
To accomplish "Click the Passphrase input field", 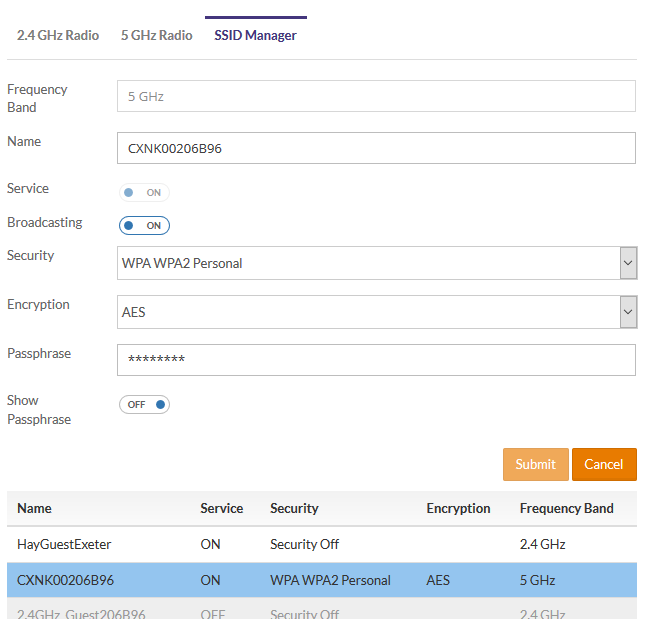I will coord(376,360).
